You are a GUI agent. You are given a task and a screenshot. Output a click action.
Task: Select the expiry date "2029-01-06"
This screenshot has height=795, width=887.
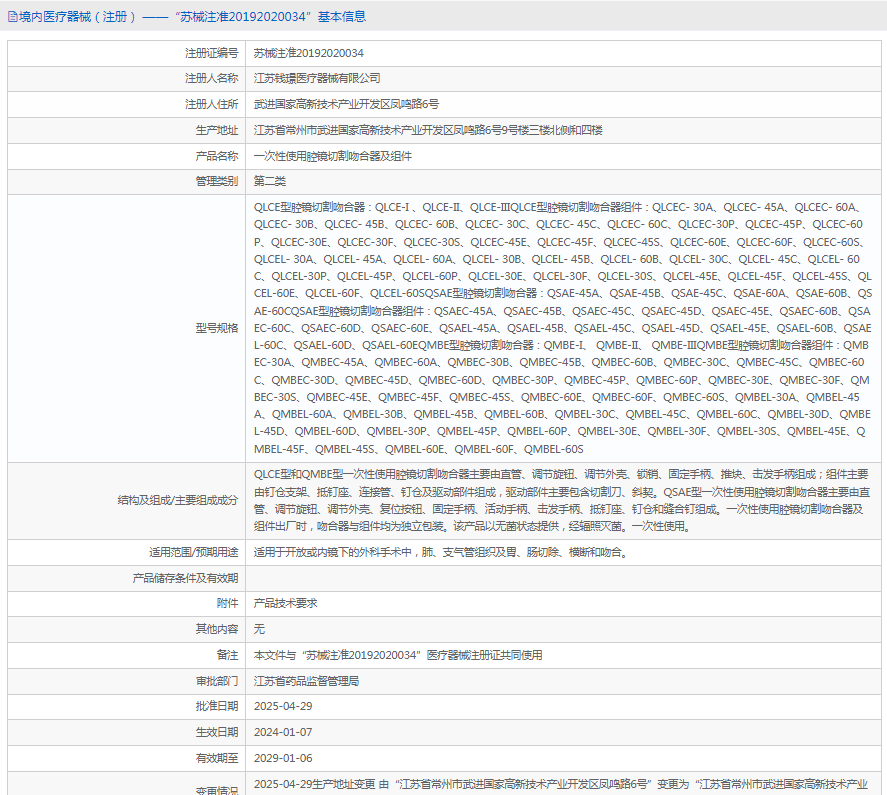pos(283,758)
